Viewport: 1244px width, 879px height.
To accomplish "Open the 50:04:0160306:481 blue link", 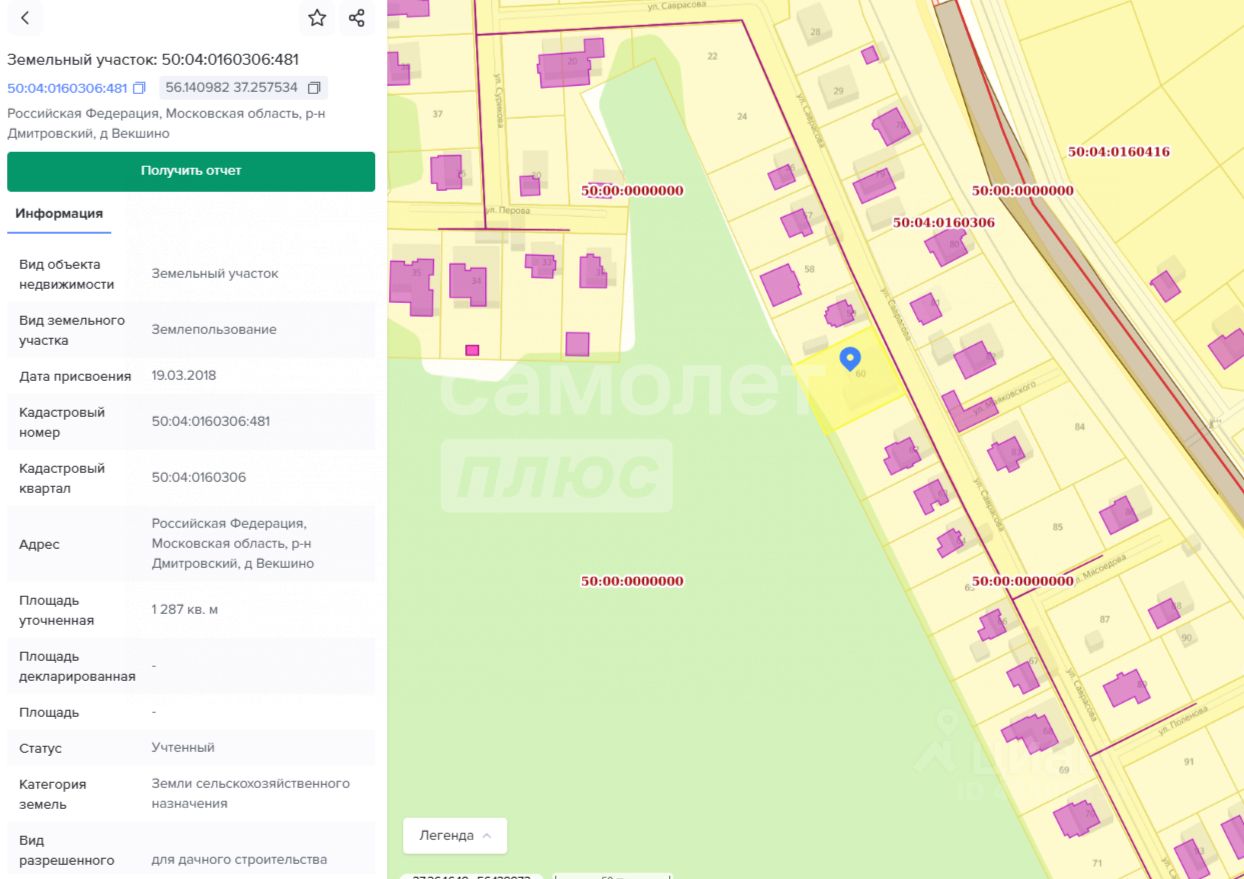I will [x=67, y=88].
